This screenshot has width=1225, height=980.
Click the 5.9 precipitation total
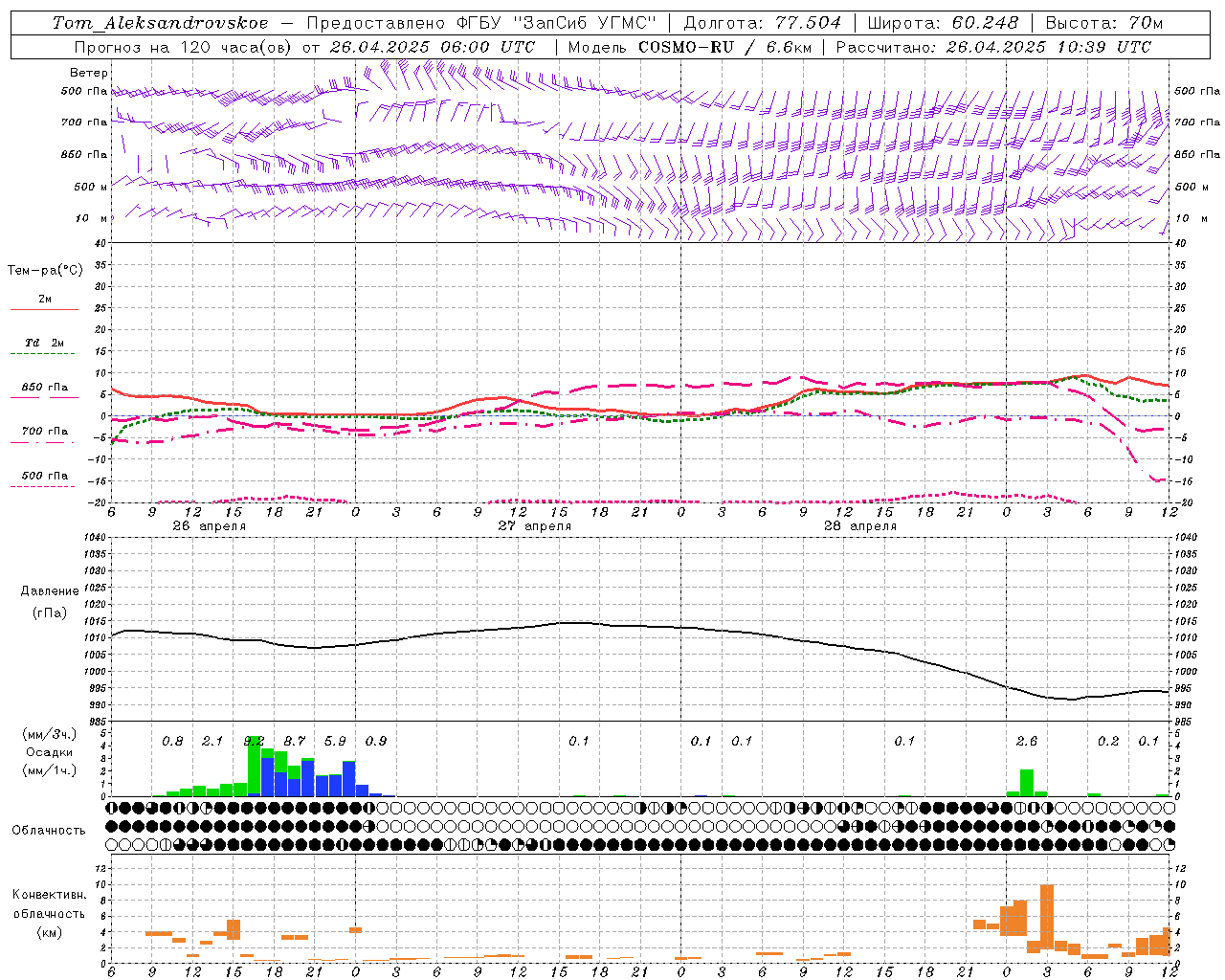point(335,742)
